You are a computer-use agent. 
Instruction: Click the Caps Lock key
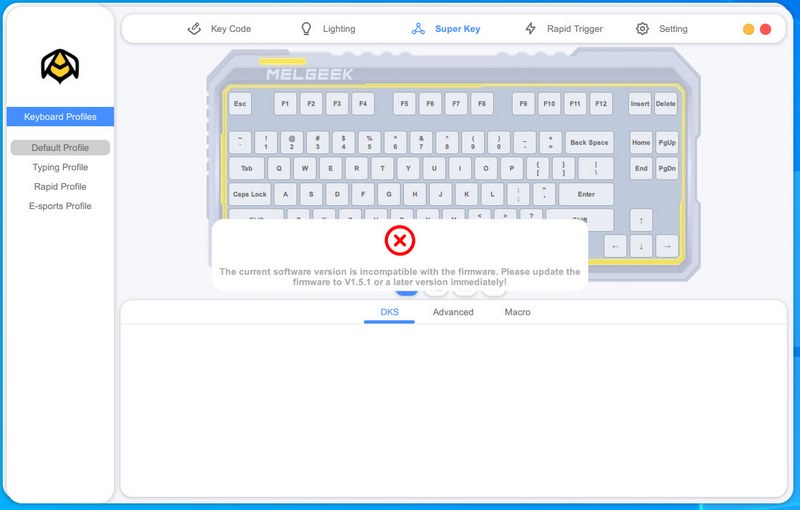pyautogui.click(x=249, y=194)
